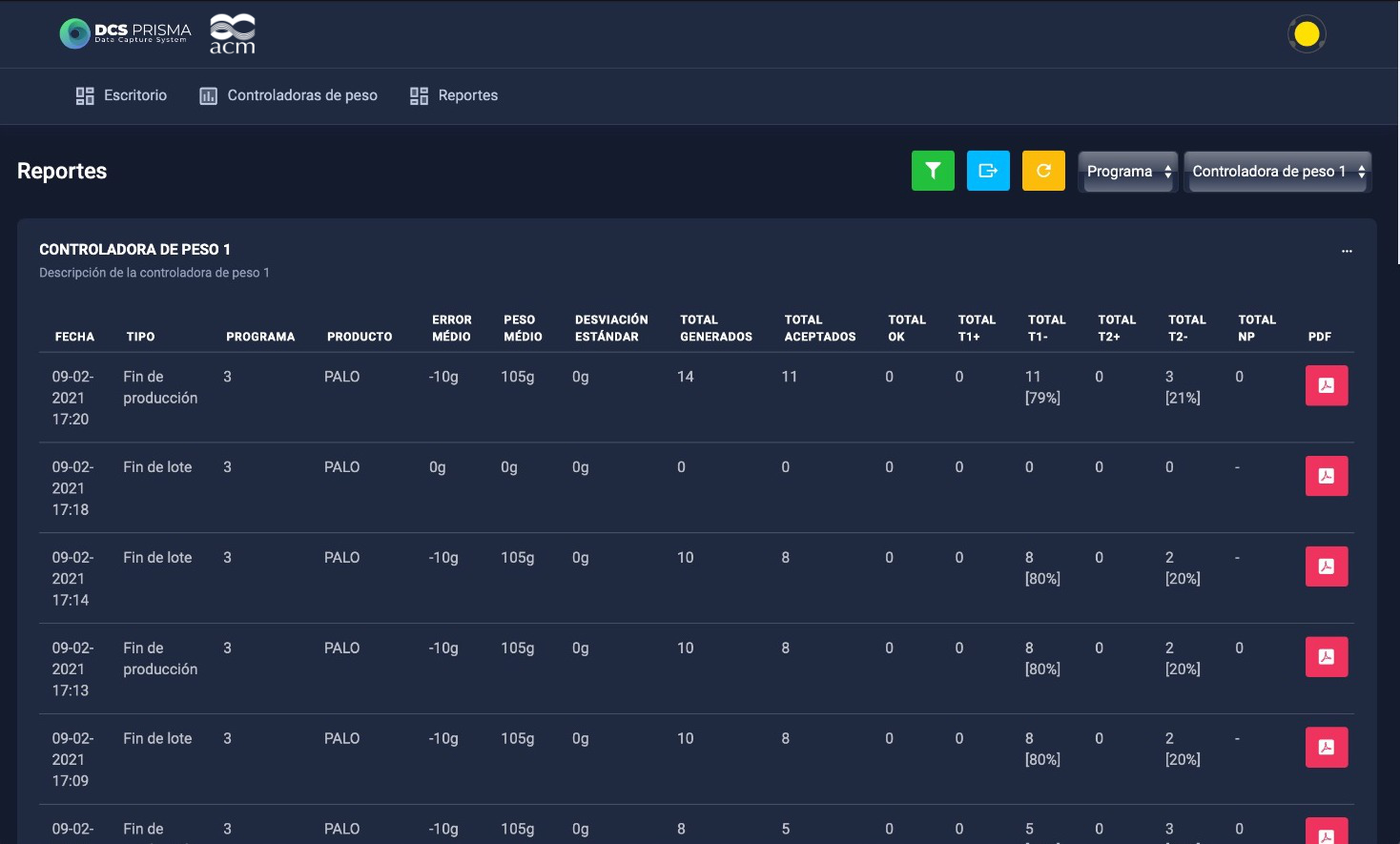Click the TOTAL T1+ column header
This screenshot has width=1400, height=844.
click(977, 328)
